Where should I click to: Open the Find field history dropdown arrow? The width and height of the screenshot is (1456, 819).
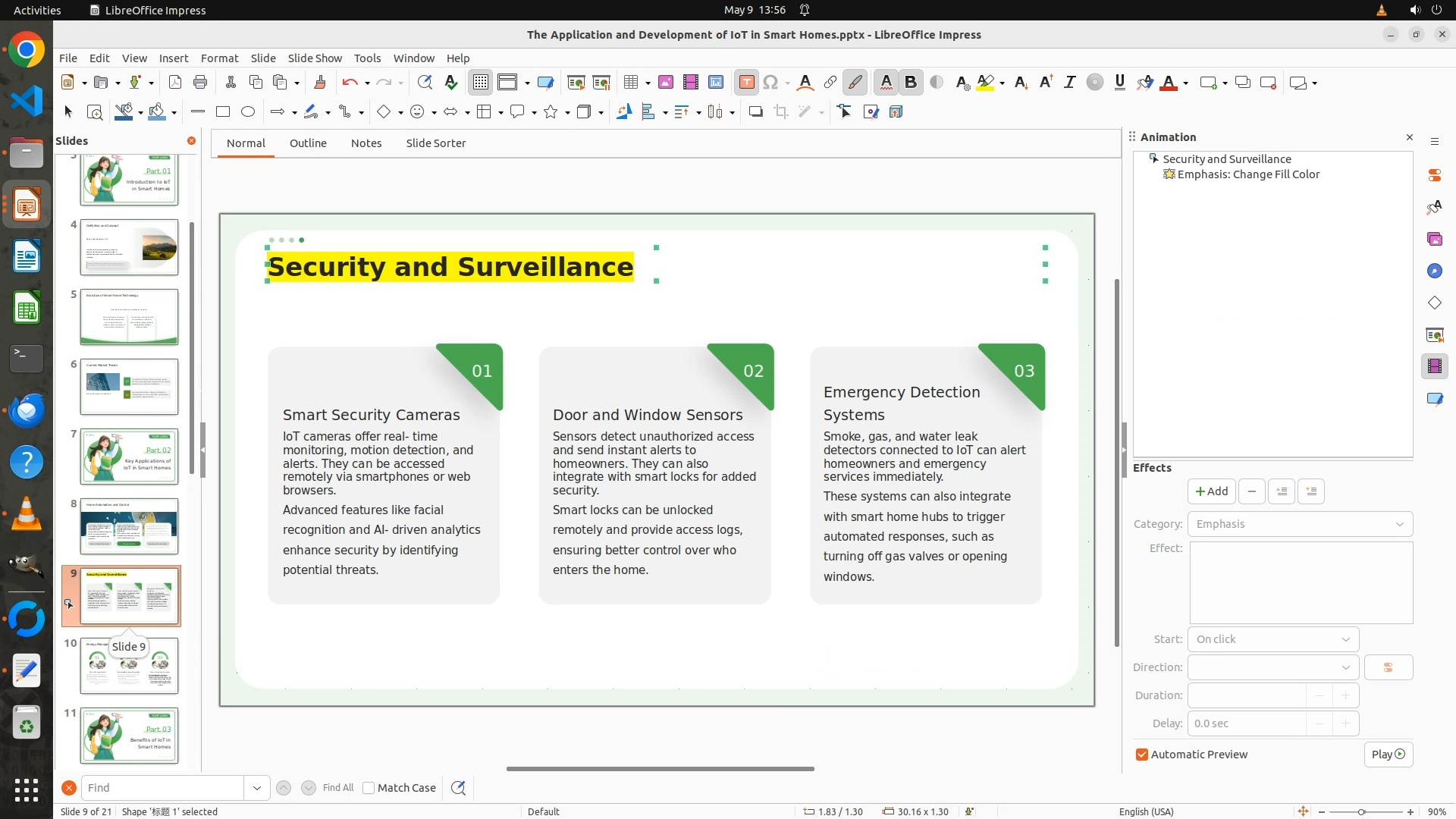pyautogui.click(x=256, y=788)
